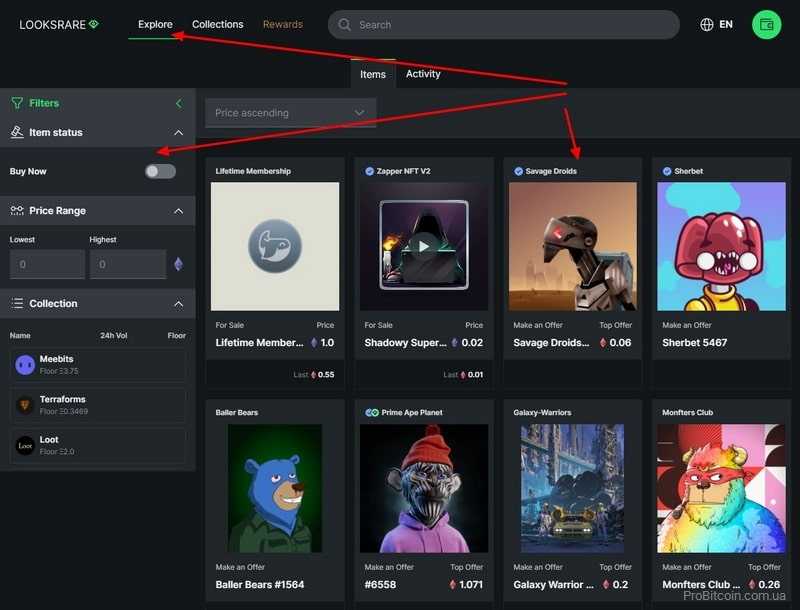800x610 pixels.
Task: Collapse the Price Range section
Action: tap(179, 211)
